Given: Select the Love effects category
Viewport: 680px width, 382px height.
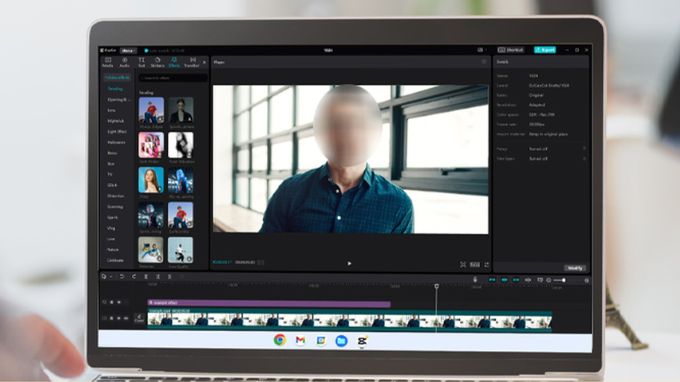Looking at the screenshot, I should coord(111,239).
